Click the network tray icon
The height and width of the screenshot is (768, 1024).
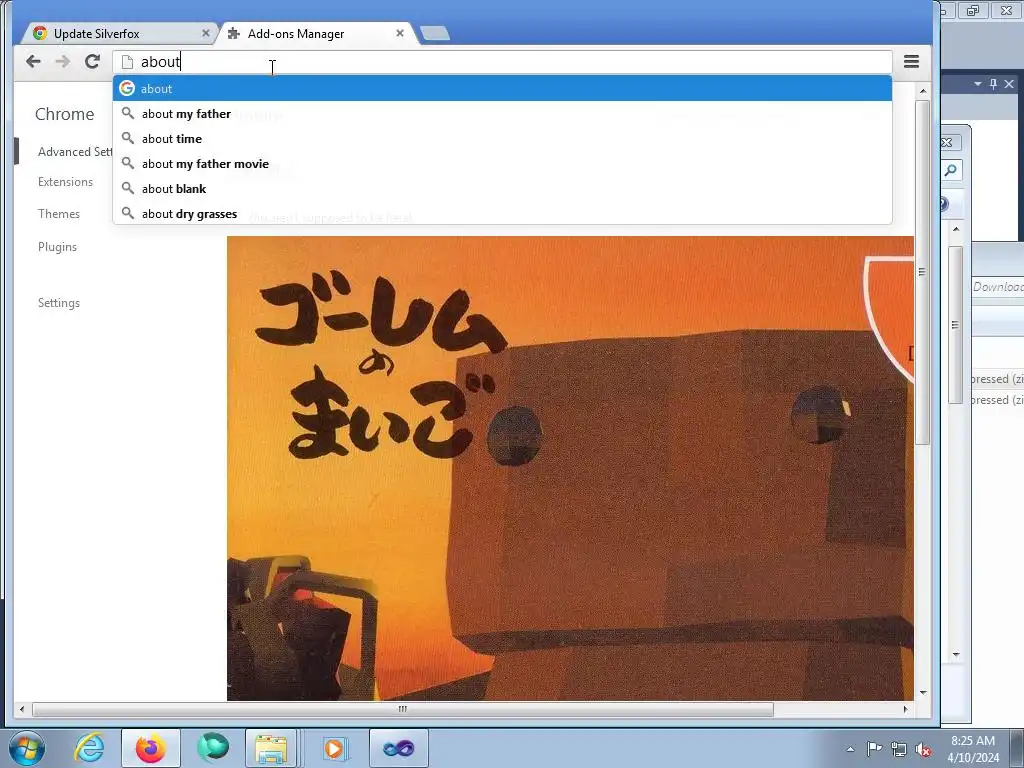click(899, 749)
